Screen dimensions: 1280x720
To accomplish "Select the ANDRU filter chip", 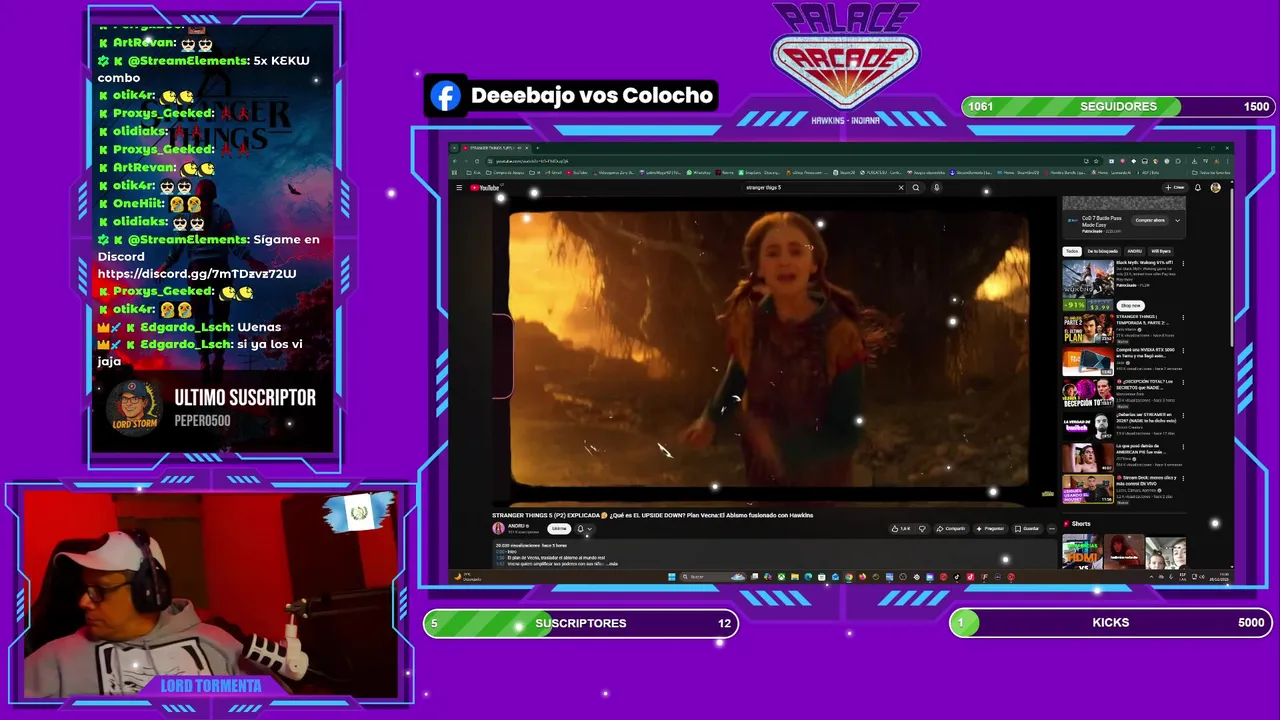I will [x=1134, y=251].
